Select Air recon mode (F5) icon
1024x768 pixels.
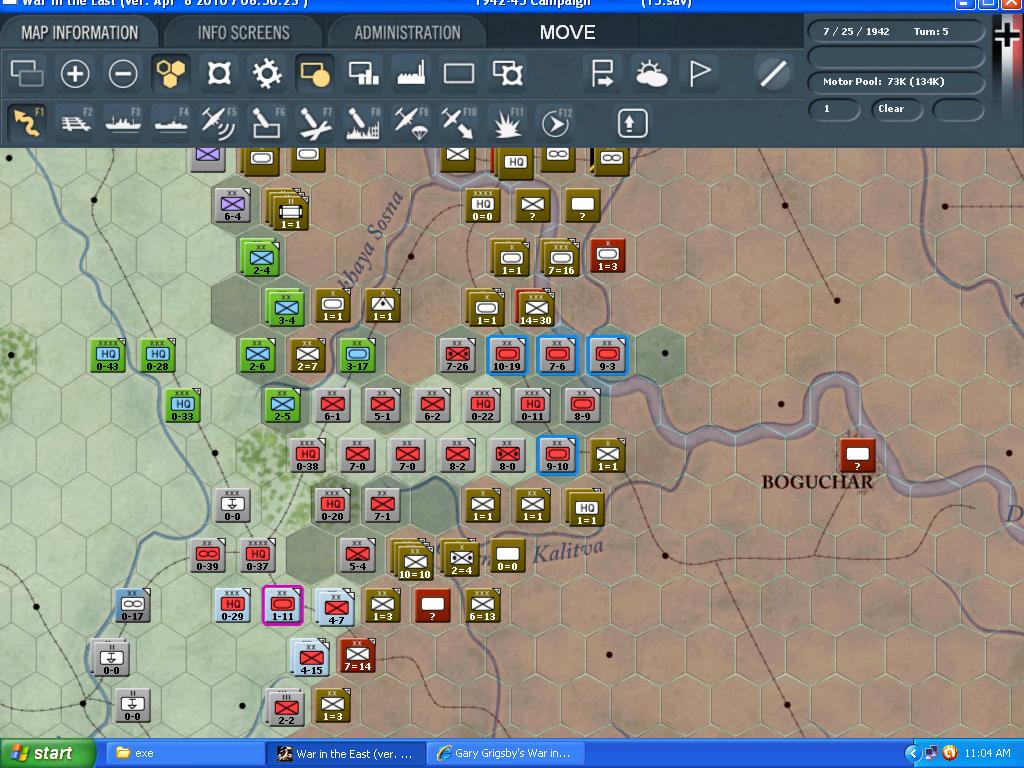(x=219, y=122)
